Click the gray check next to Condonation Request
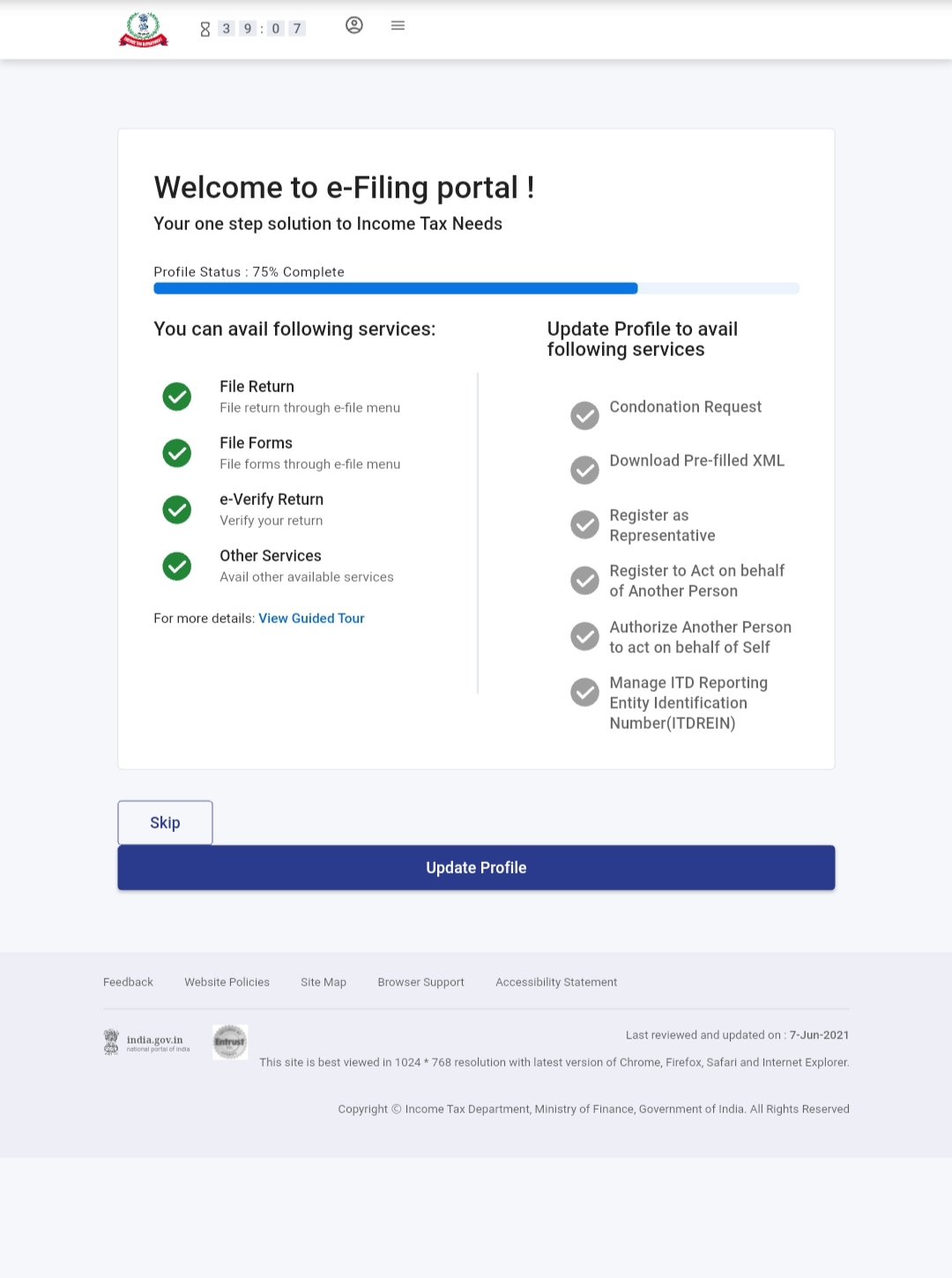 pos(584,415)
